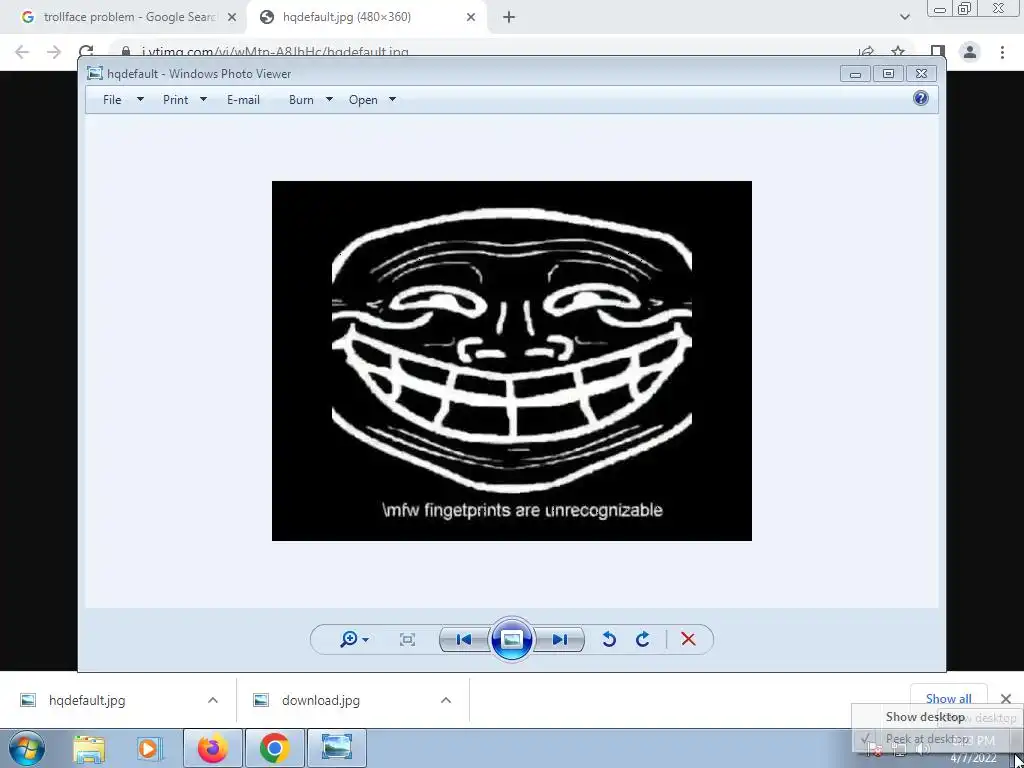Maximize the Windows Photo Viewer window
Viewport: 1024px width, 768px height.
coord(888,74)
